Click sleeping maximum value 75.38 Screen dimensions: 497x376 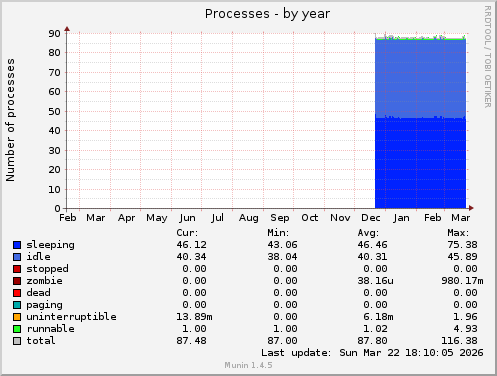pyautogui.click(x=463, y=245)
